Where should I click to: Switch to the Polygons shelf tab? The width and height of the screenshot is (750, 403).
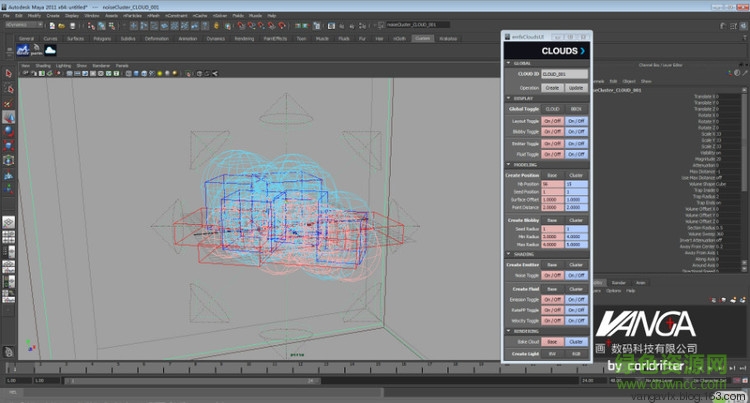pyautogui.click(x=101, y=38)
